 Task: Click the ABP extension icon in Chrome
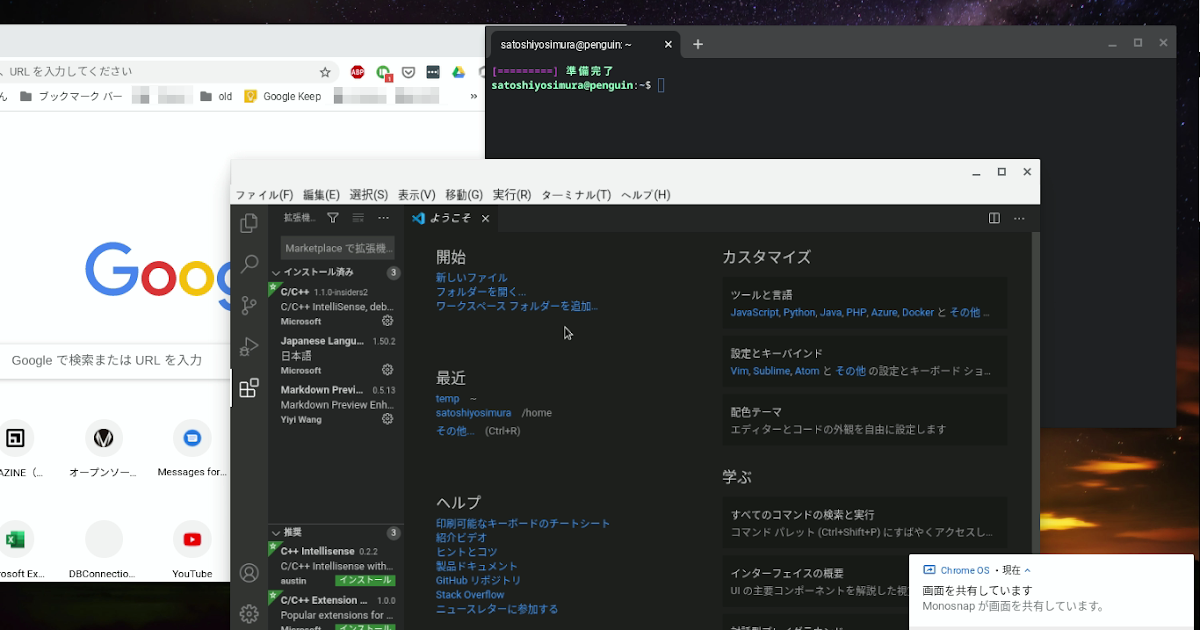pos(358,72)
